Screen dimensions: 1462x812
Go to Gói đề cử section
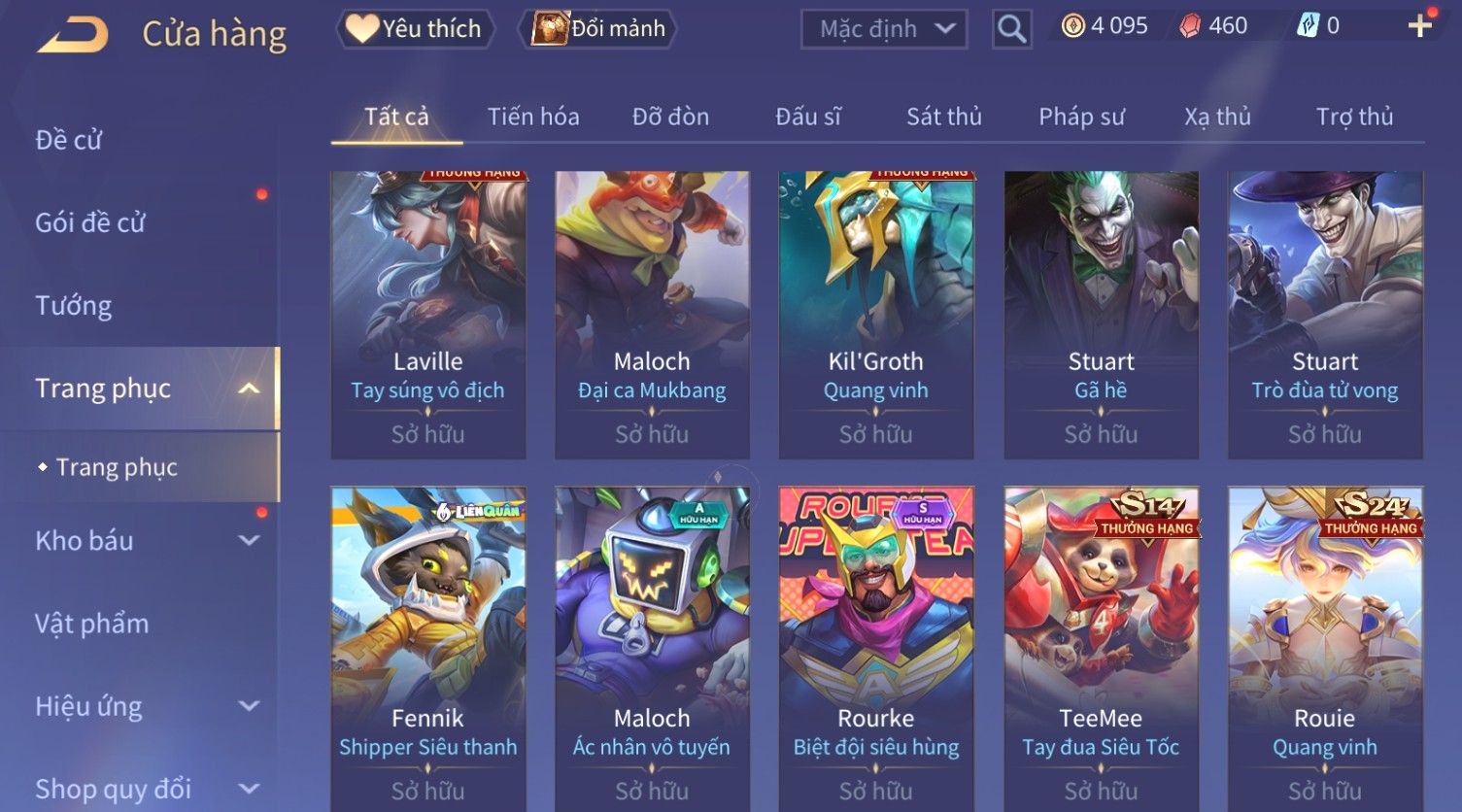coord(90,222)
